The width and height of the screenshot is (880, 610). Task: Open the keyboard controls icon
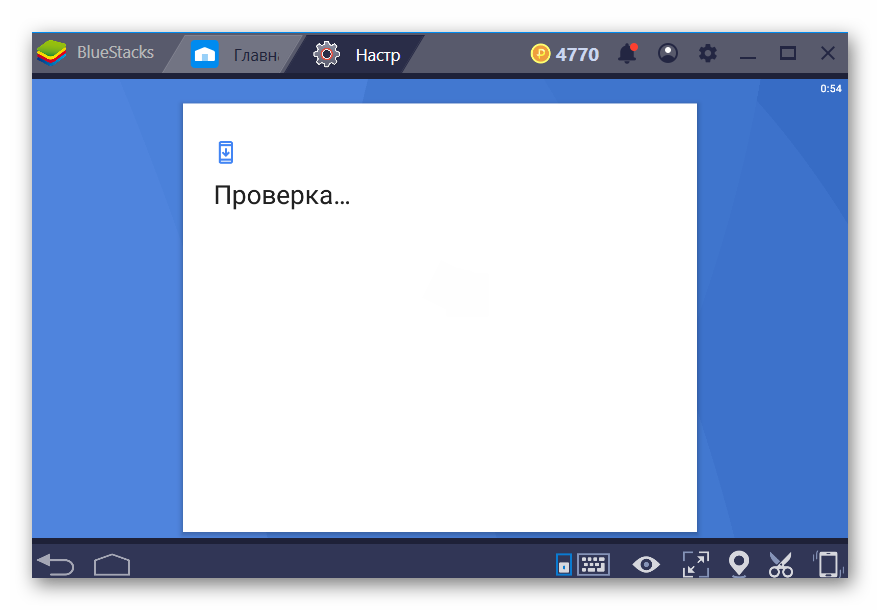[593, 565]
